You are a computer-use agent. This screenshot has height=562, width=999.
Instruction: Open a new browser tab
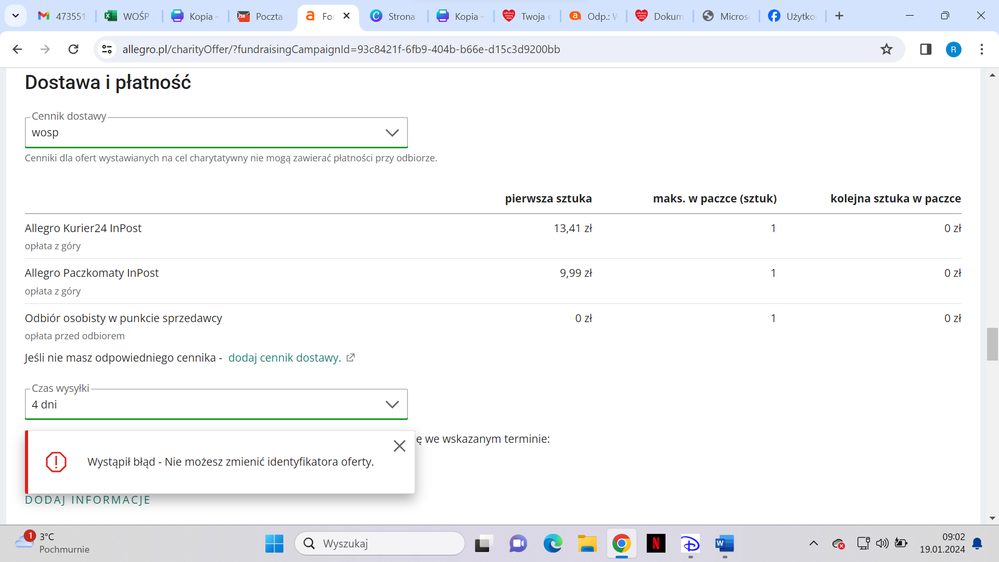839,16
